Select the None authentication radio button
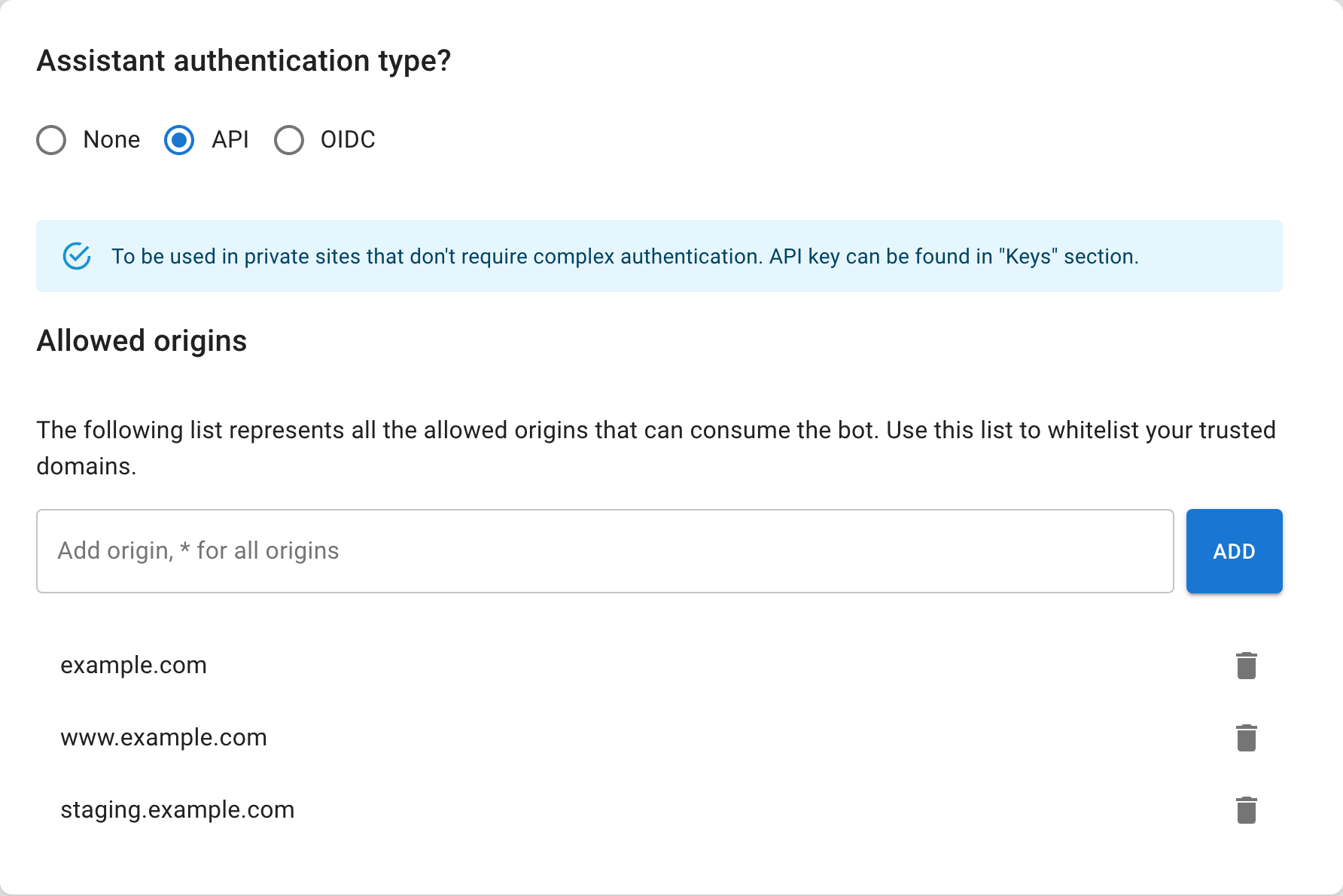1343x896 pixels. pyautogui.click(x=51, y=140)
